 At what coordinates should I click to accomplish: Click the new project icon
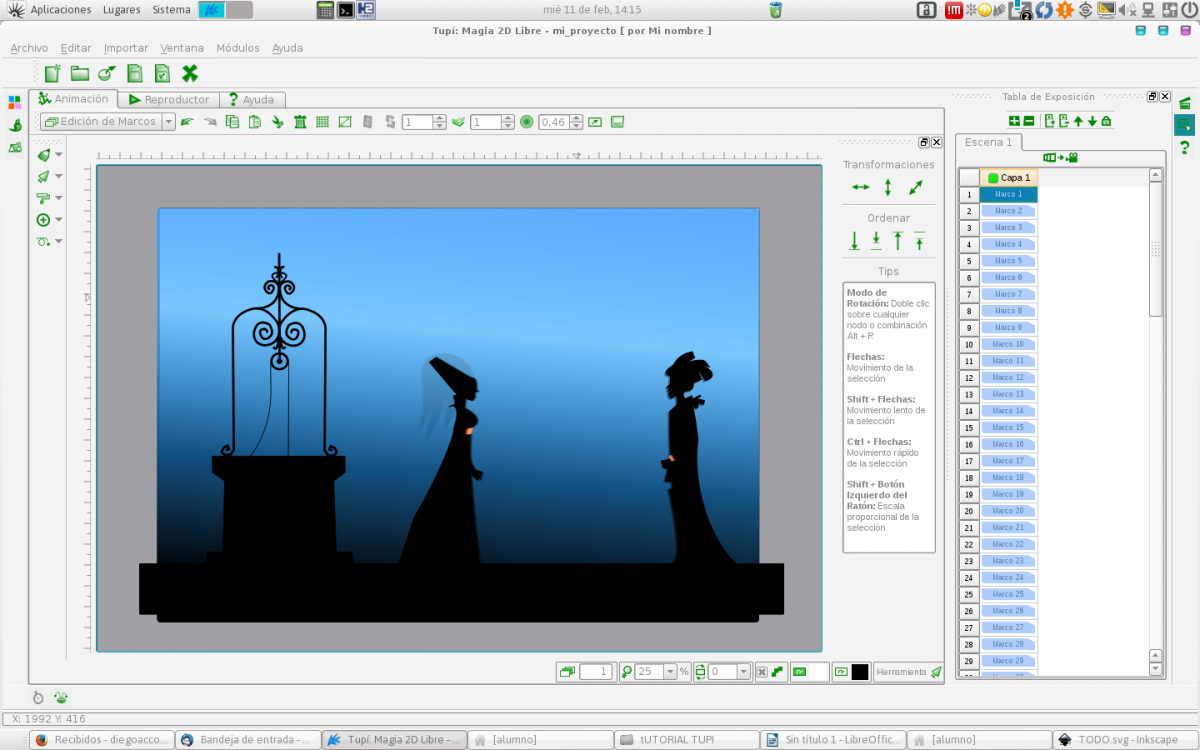[x=52, y=73]
